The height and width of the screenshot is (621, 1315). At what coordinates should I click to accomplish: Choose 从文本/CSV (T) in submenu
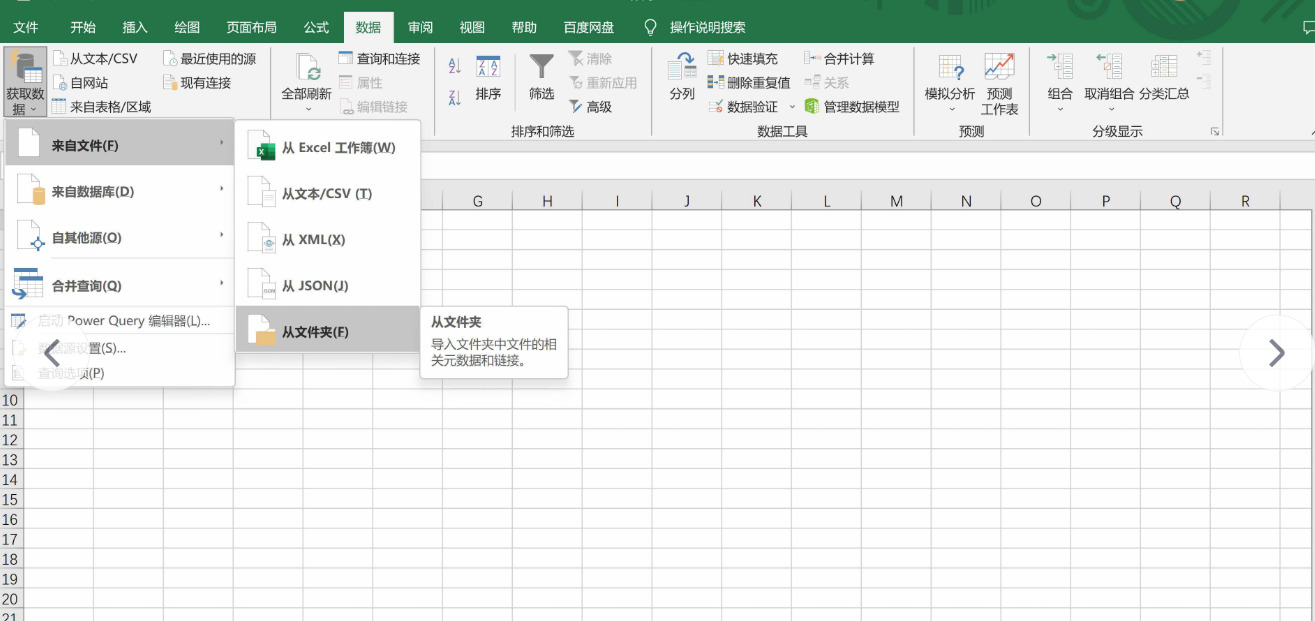coord(328,194)
